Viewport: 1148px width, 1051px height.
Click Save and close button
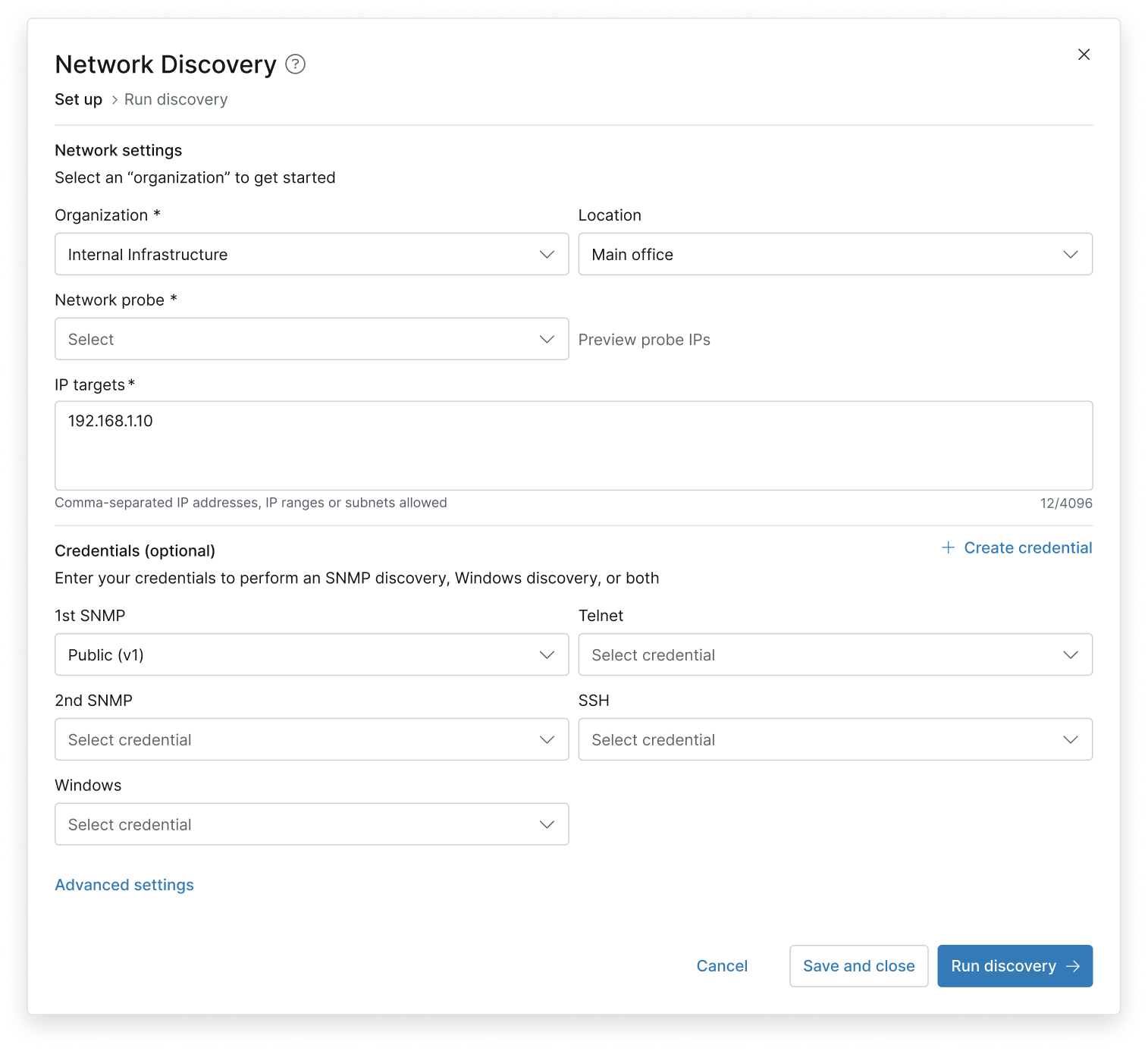(858, 966)
